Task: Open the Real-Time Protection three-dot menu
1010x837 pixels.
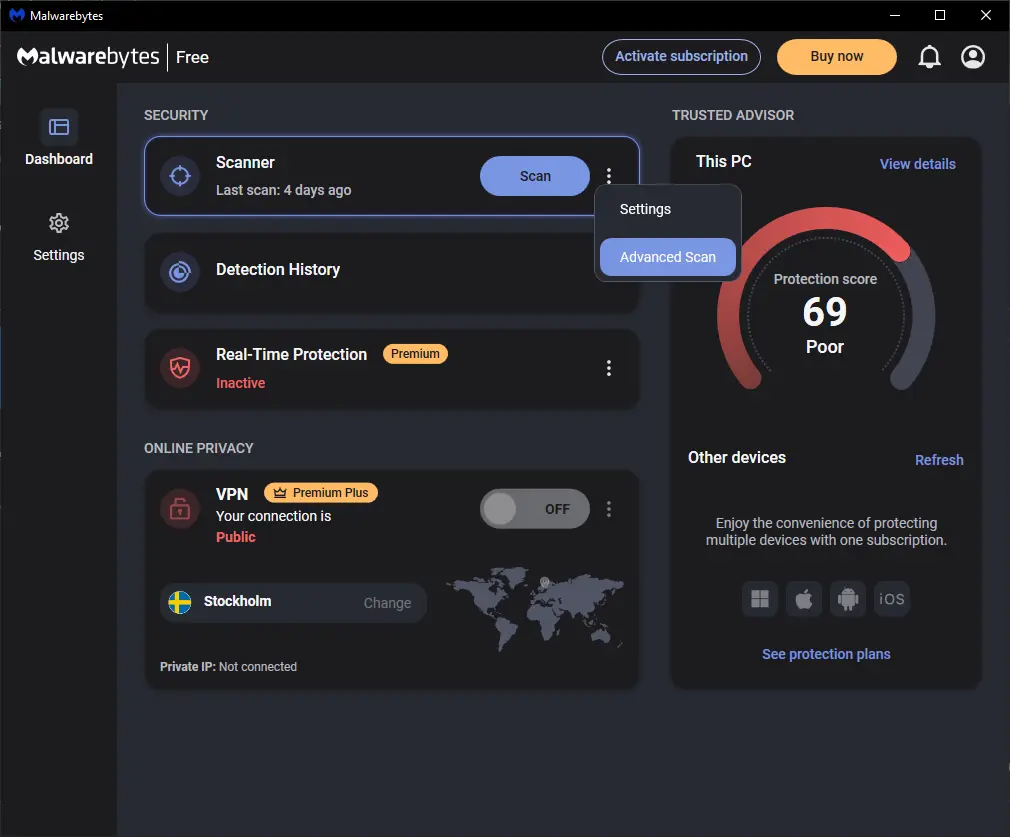Action: [x=609, y=368]
